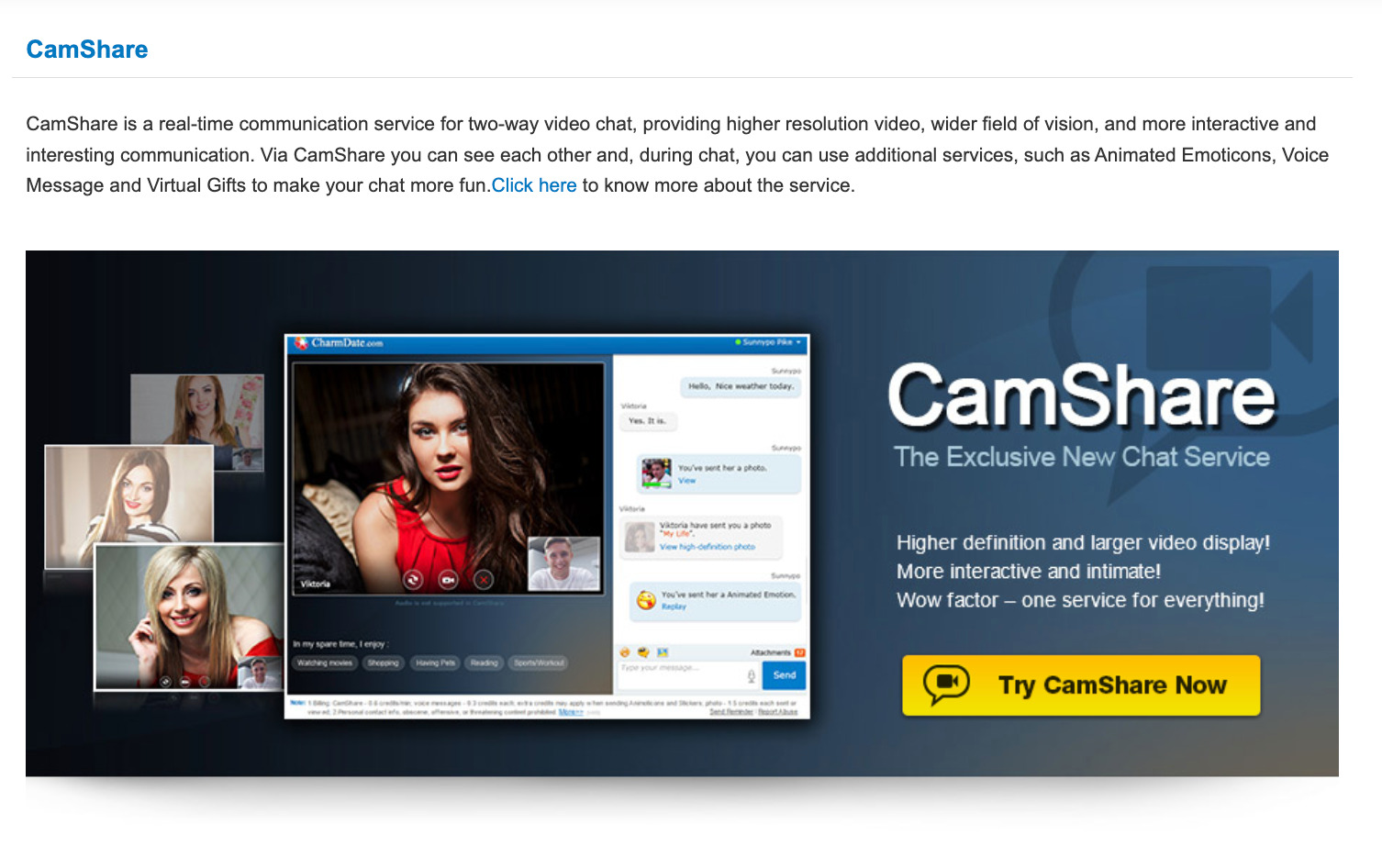The height and width of the screenshot is (868, 1382).
Task: Open the CamShare heading link
Action: click(x=87, y=50)
